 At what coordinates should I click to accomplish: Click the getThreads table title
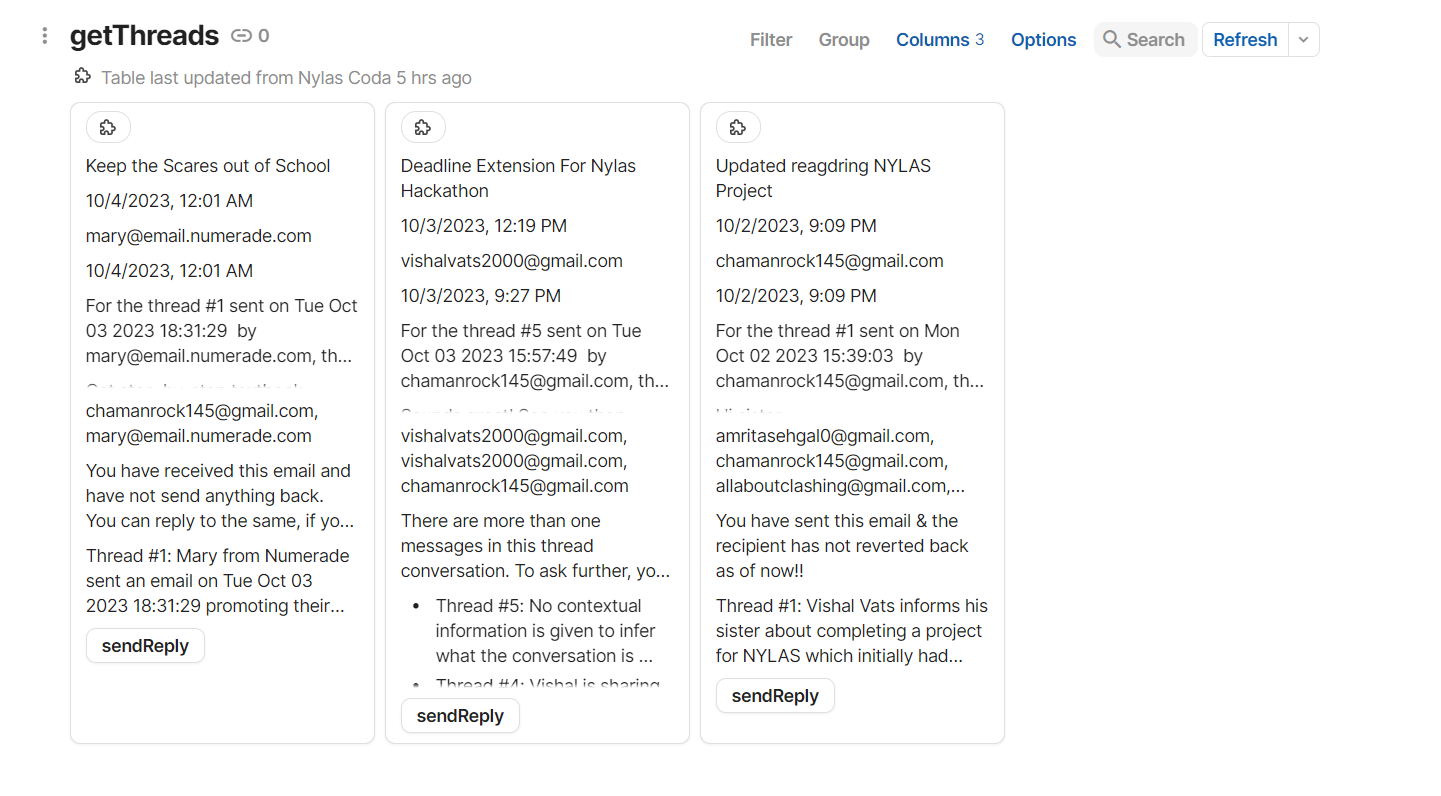pyautogui.click(x=144, y=36)
